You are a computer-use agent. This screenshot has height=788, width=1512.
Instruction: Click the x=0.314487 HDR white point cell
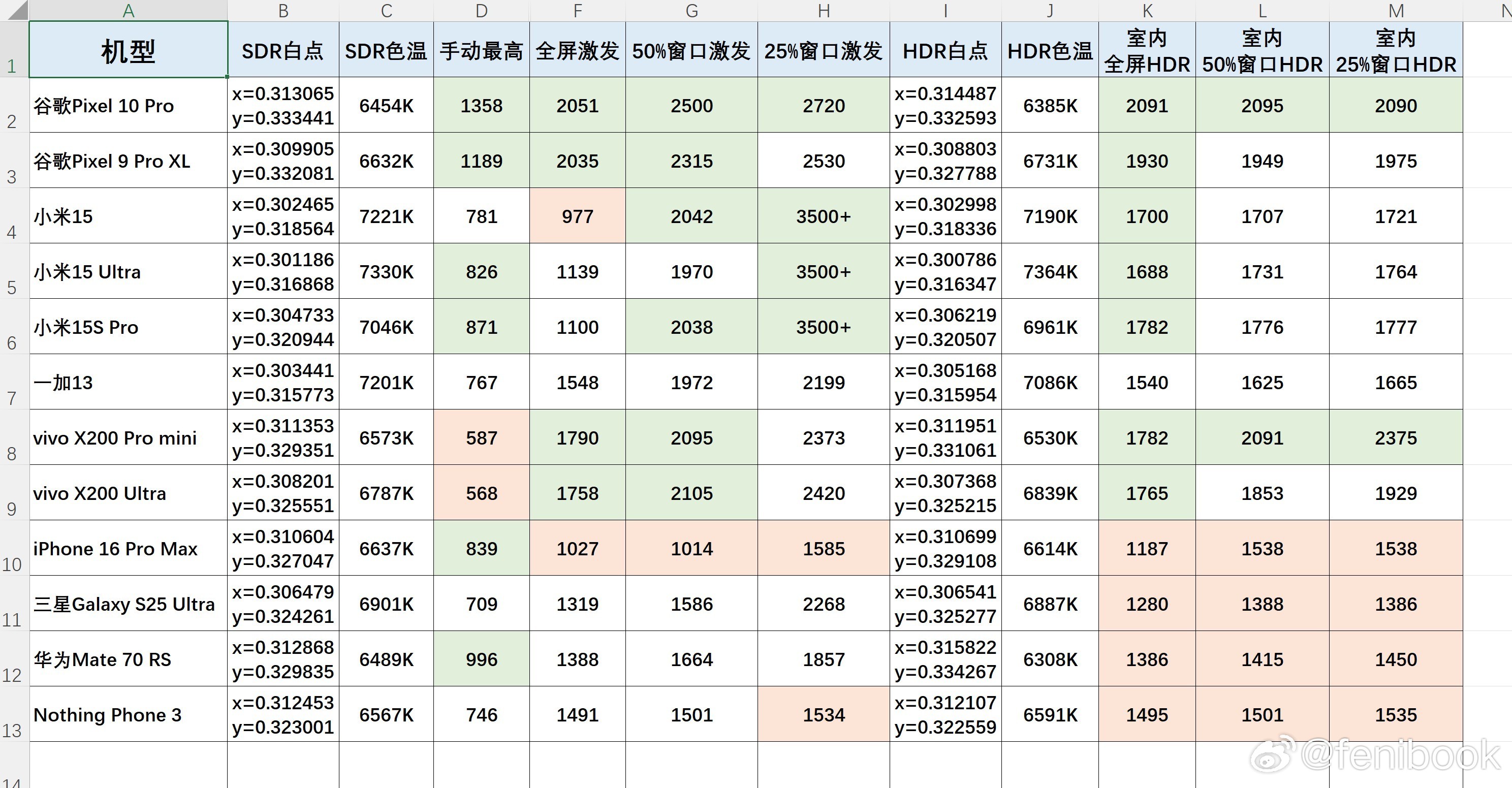(x=946, y=105)
